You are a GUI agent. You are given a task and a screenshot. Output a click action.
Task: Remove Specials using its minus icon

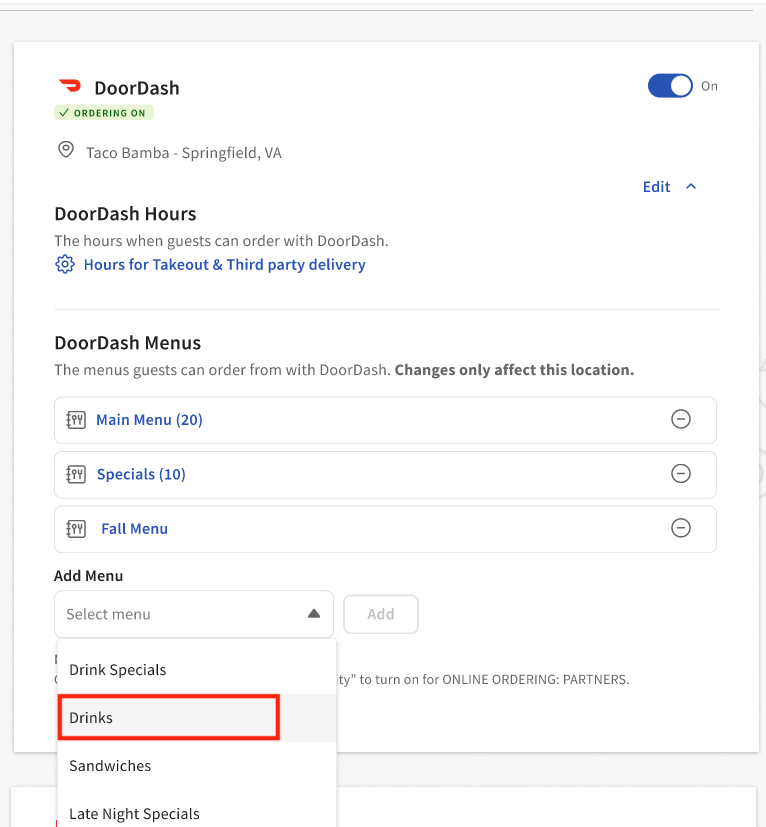pyautogui.click(x=681, y=474)
